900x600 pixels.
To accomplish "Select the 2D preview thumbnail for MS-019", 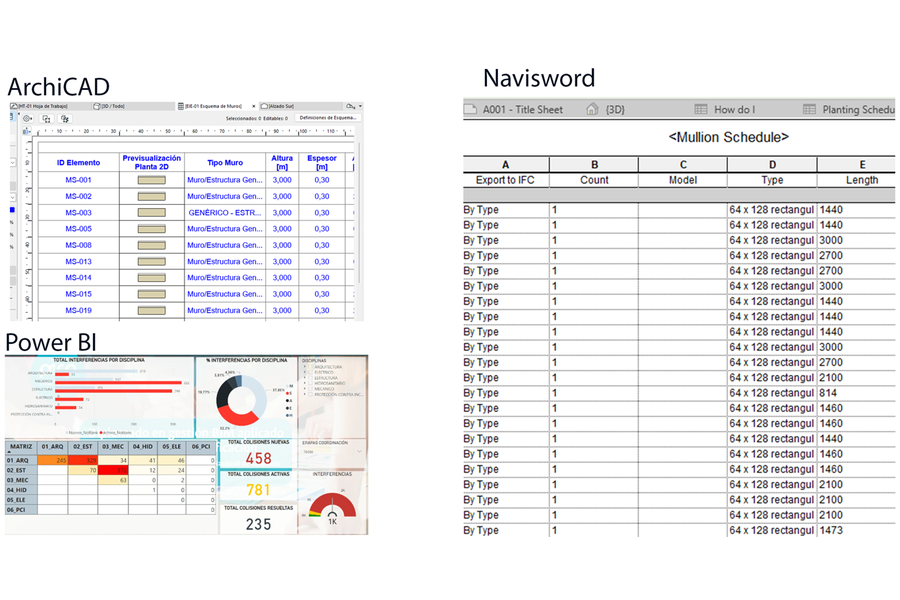I will click(x=152, y=311).
